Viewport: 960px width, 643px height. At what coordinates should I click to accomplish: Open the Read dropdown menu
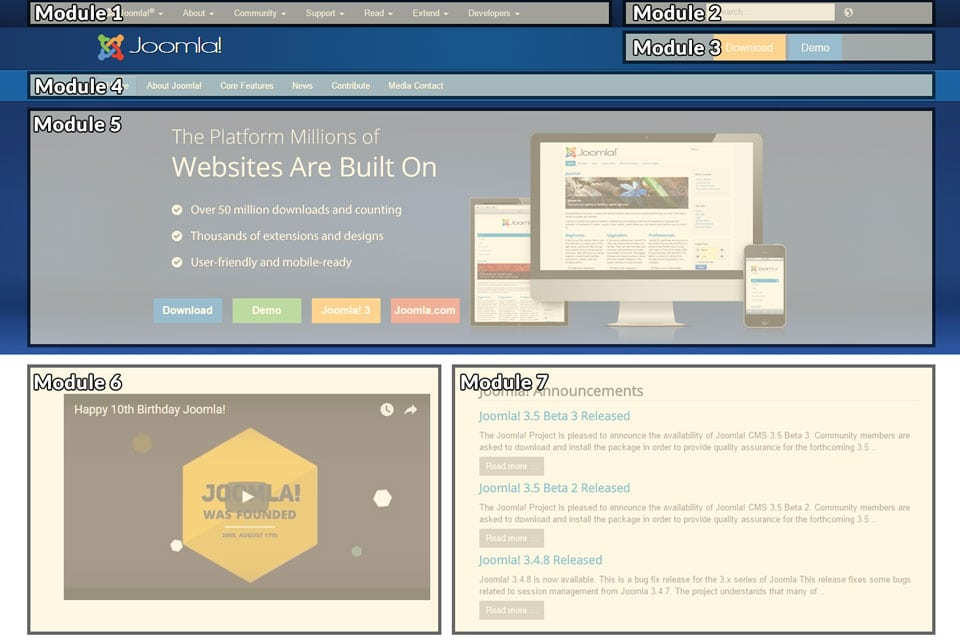pyautogui.click(x=378, y=13)
